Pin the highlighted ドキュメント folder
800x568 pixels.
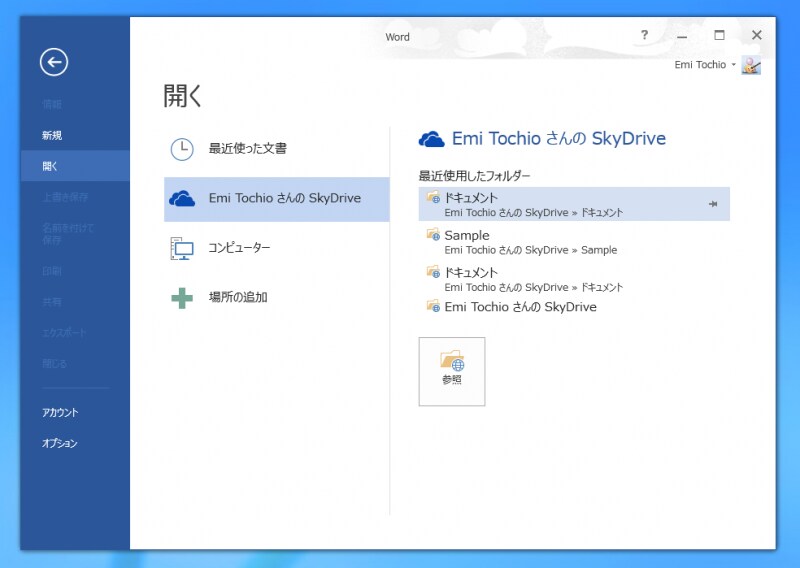pos(713,204)
